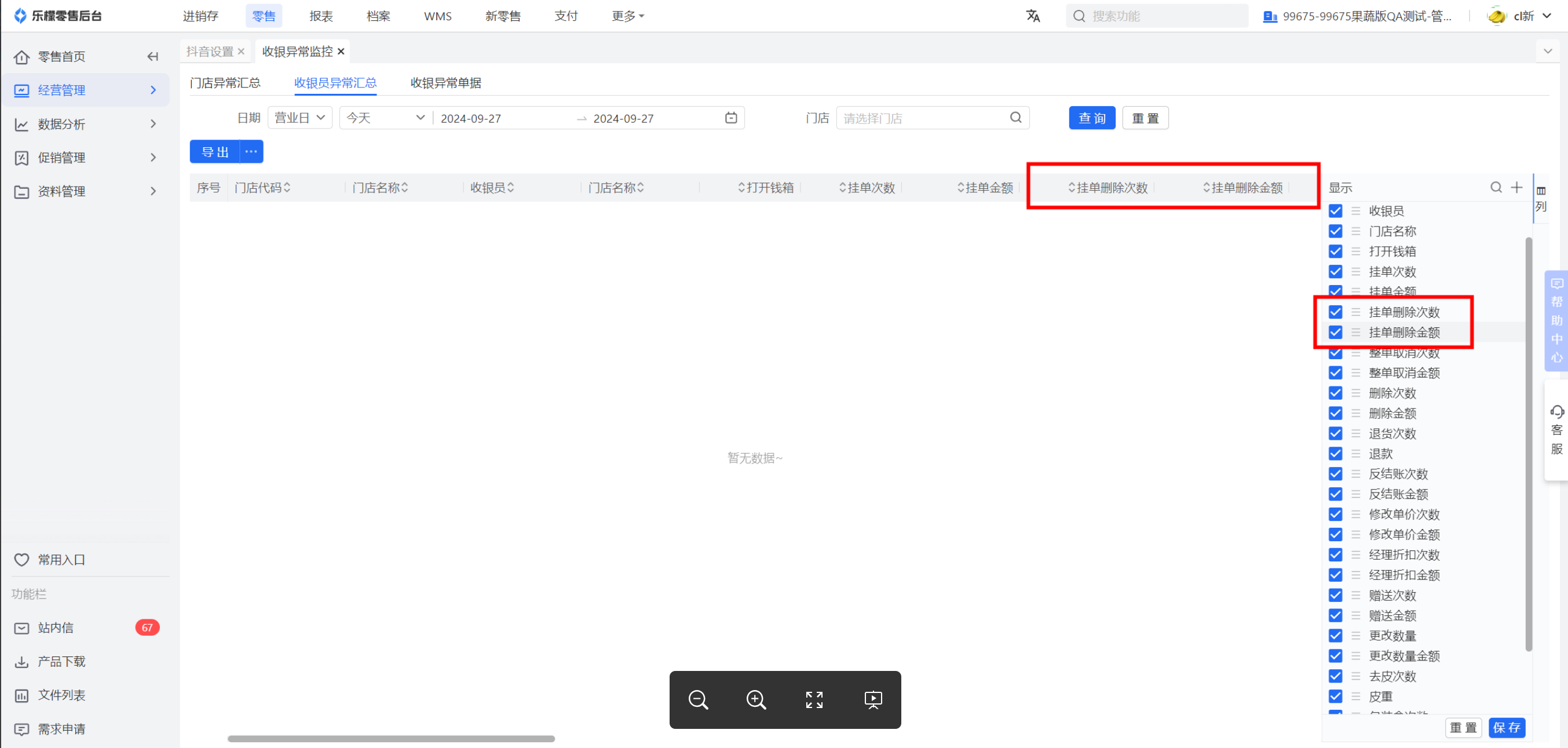
Task: Collapse the sidebar with the arrow icon
Action: pyautogui.click(x=153, y=57)
